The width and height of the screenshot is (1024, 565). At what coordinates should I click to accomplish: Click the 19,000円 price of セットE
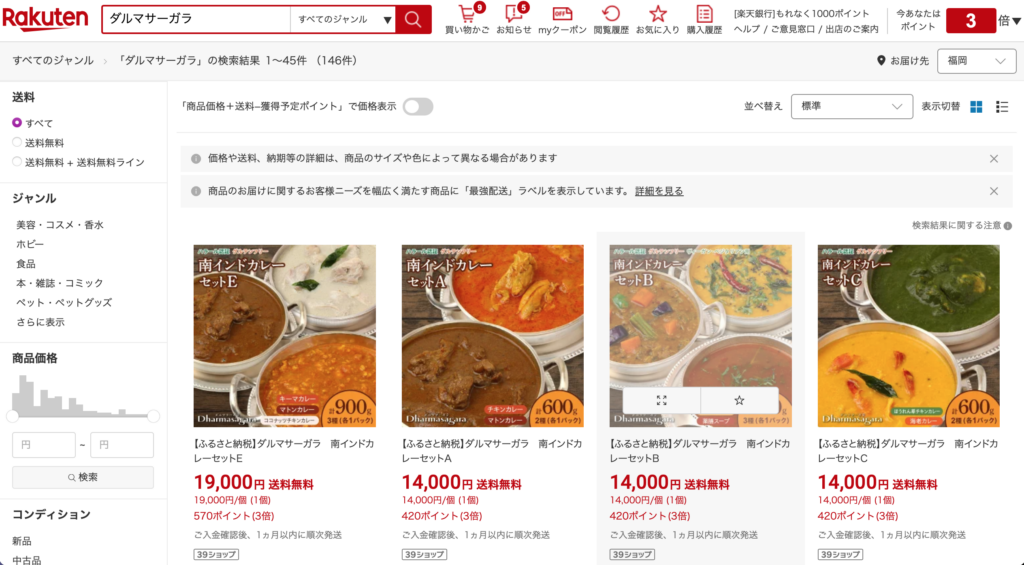click(229, 483)
